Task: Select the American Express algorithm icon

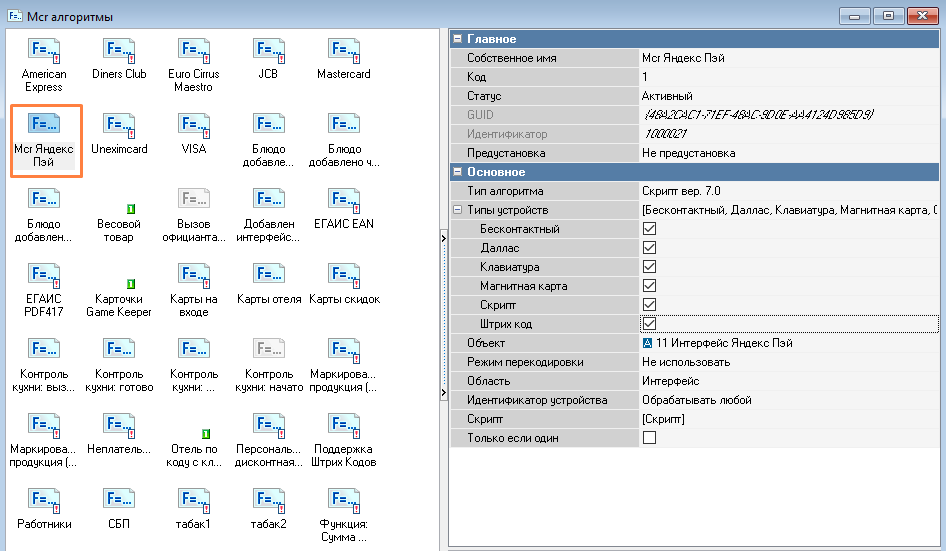Action: pyautogui.click(x=44, y=51)
